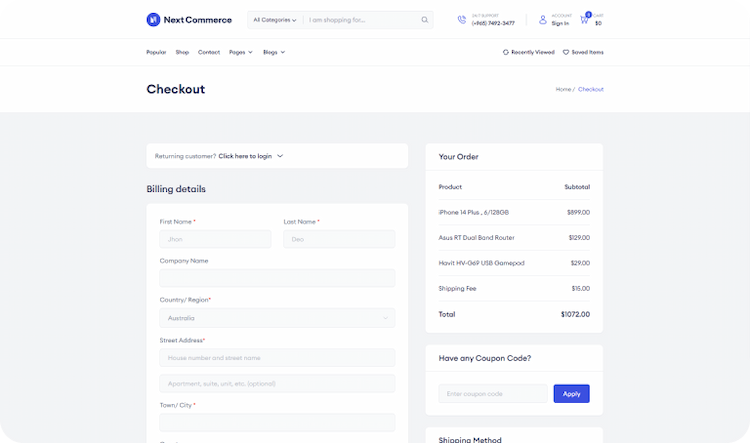Viewport: 750px width, 443px height.
Task: Click the Saved Items heart icon
Action: pos(566,52)
